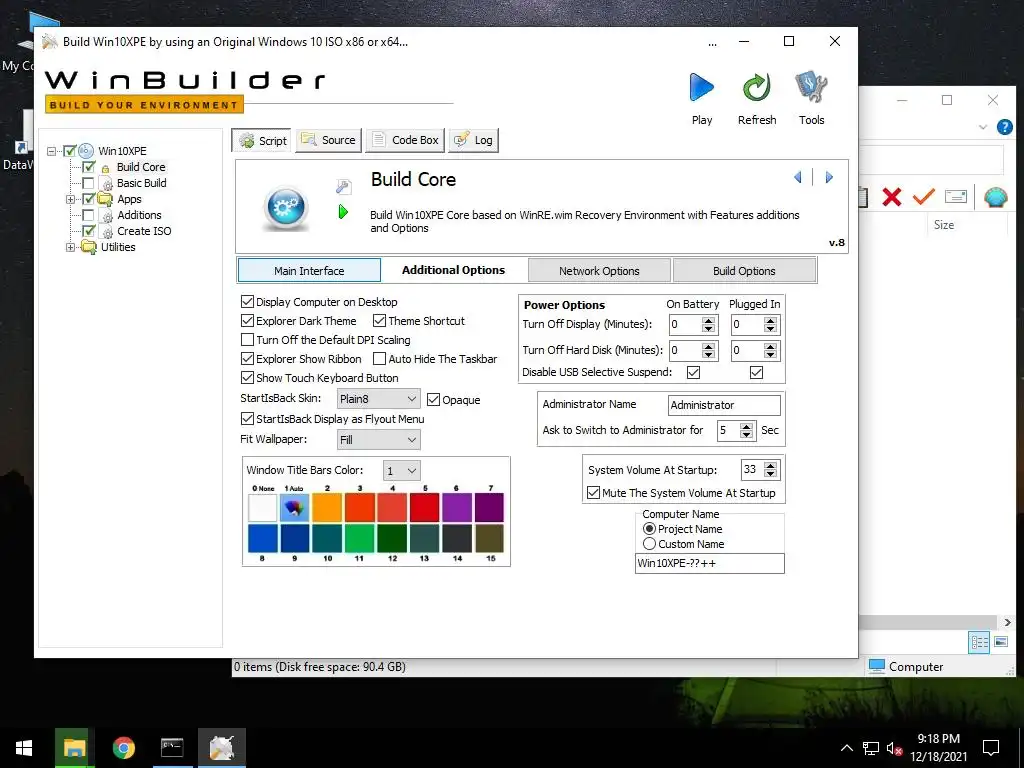Open the Tools icon
Viewport: 1024px width, 768px height.
(811, 88)
